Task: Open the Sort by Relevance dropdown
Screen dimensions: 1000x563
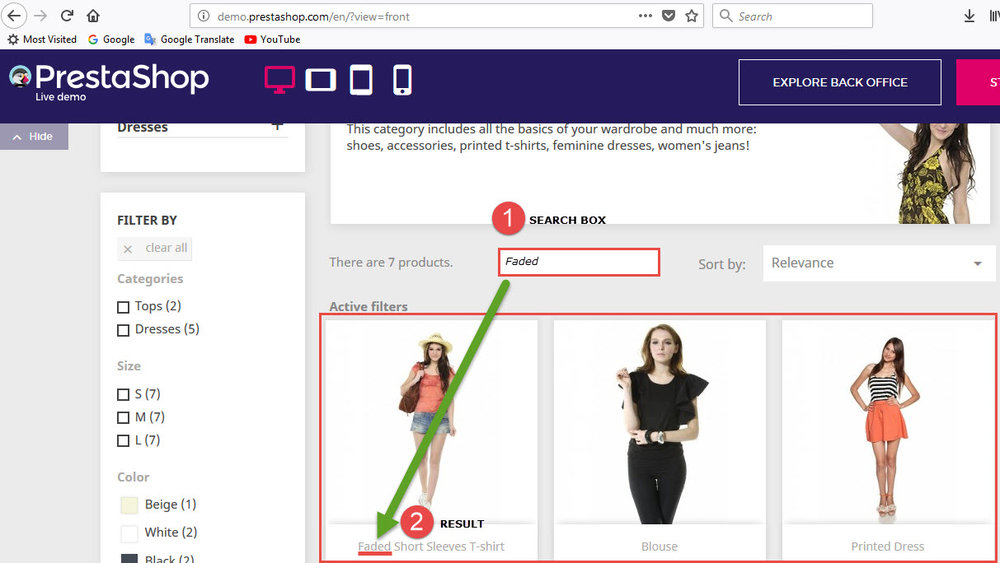Action: click(x=879, y=263)
